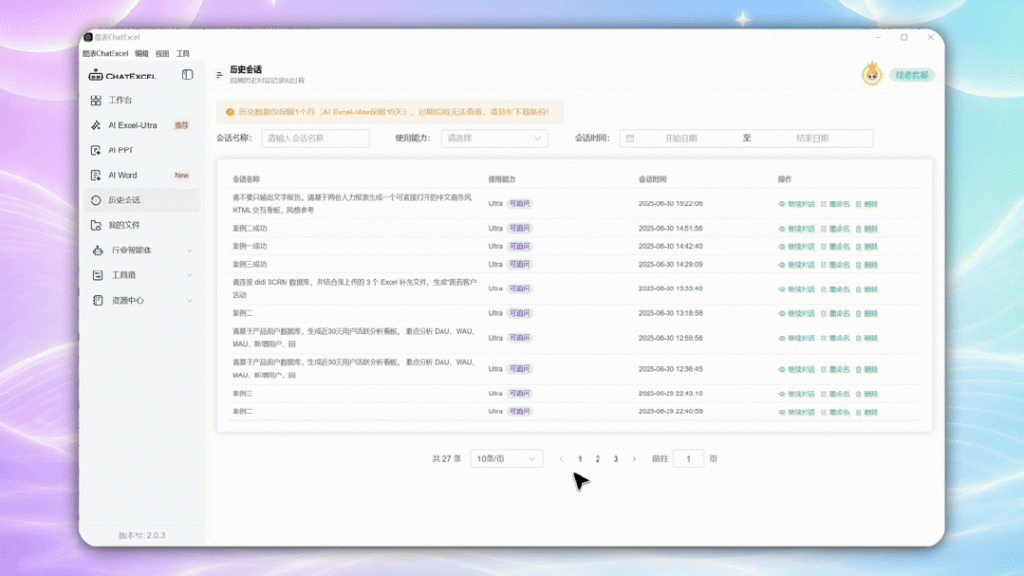Click green button beside avatar
Image resolution: width=1024 pixels, height=576 pixels.
point(912,75)
